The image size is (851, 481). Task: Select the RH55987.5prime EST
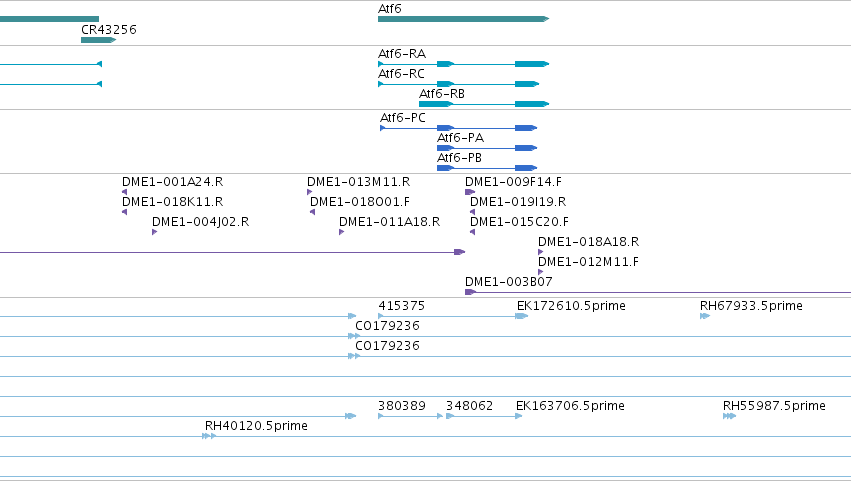coord(729,416)
